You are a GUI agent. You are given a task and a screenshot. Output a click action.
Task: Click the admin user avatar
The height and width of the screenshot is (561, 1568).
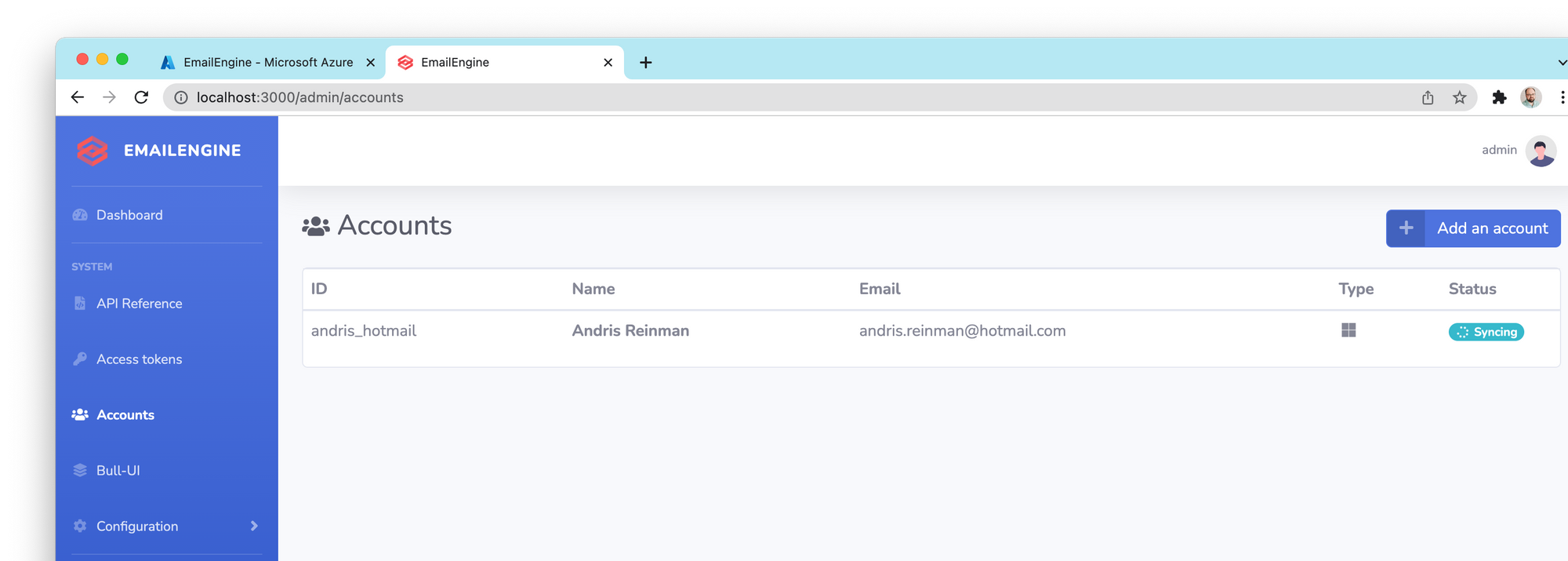(1541, 151)
